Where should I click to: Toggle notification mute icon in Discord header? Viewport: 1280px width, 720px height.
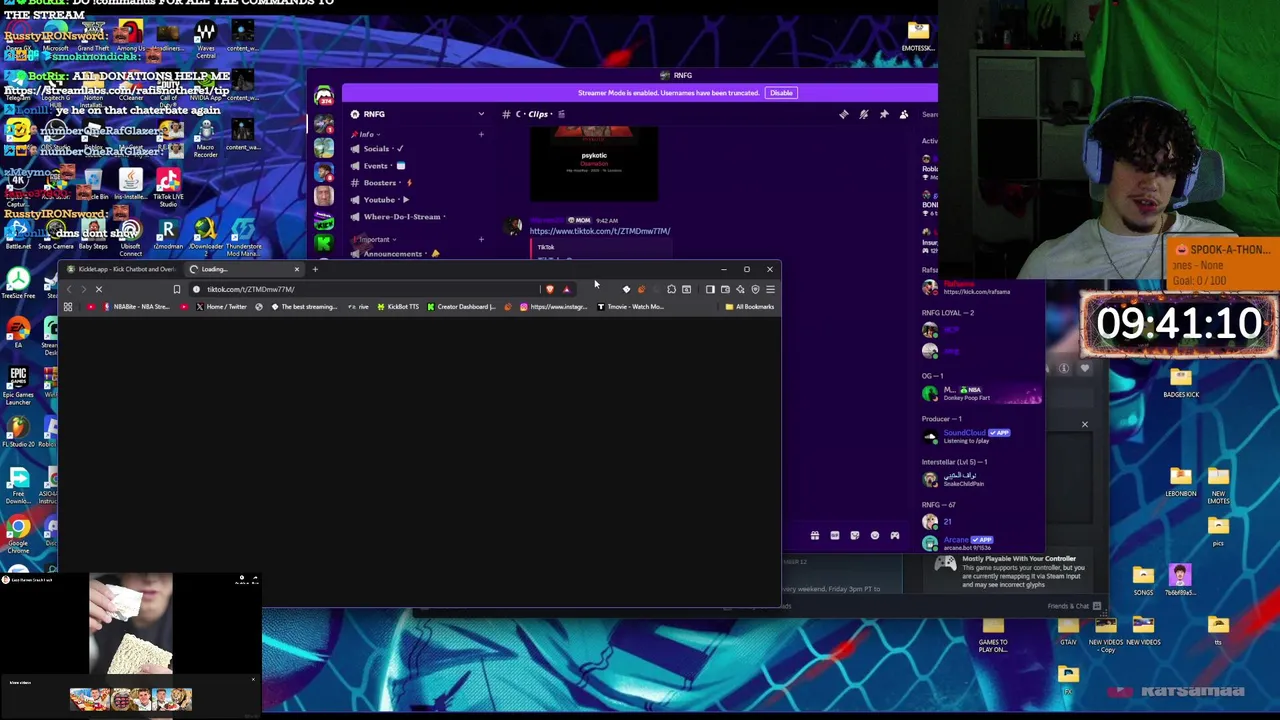coord(864,115)
